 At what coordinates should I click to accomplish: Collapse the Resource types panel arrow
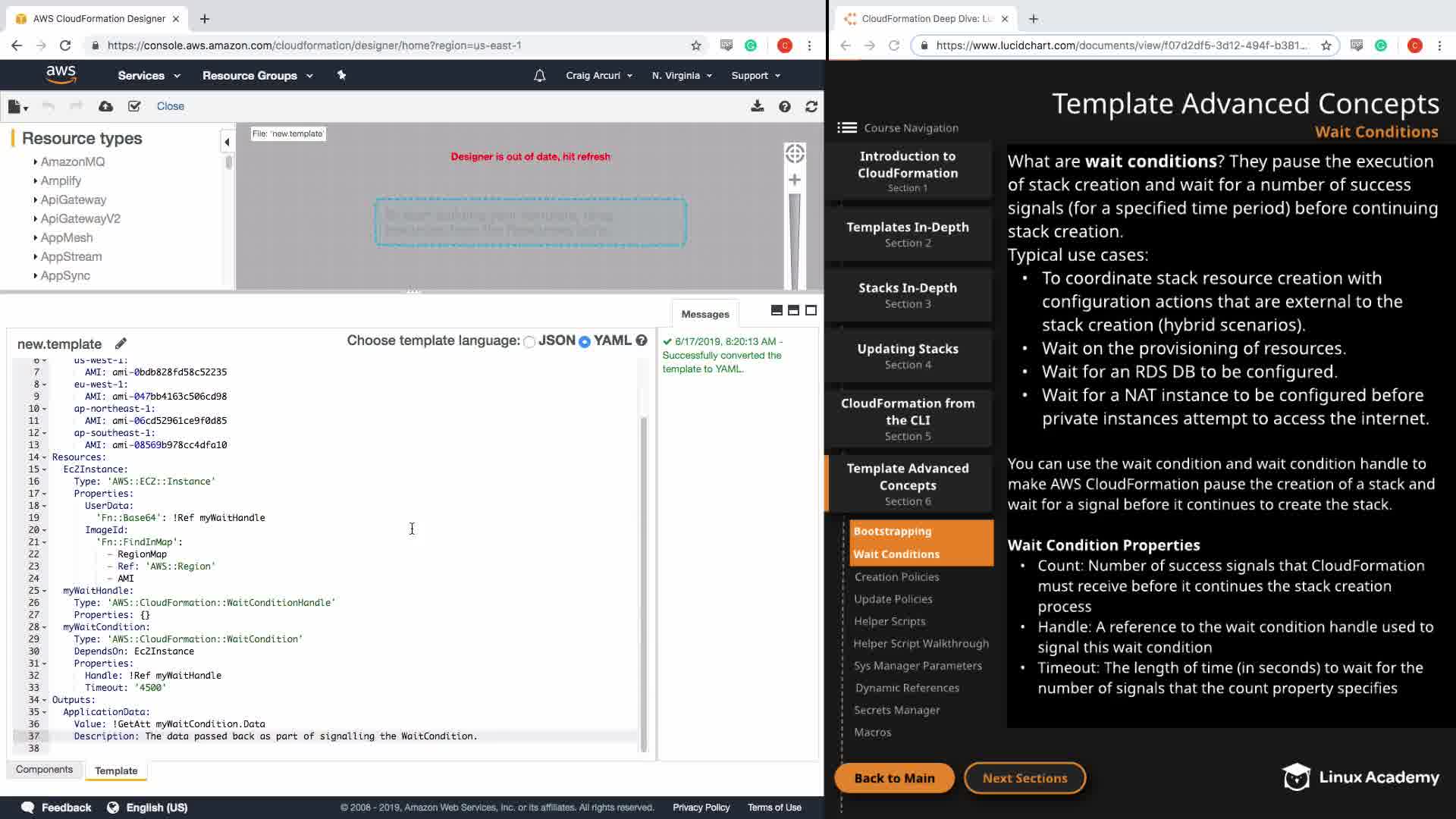pos(227,142)
